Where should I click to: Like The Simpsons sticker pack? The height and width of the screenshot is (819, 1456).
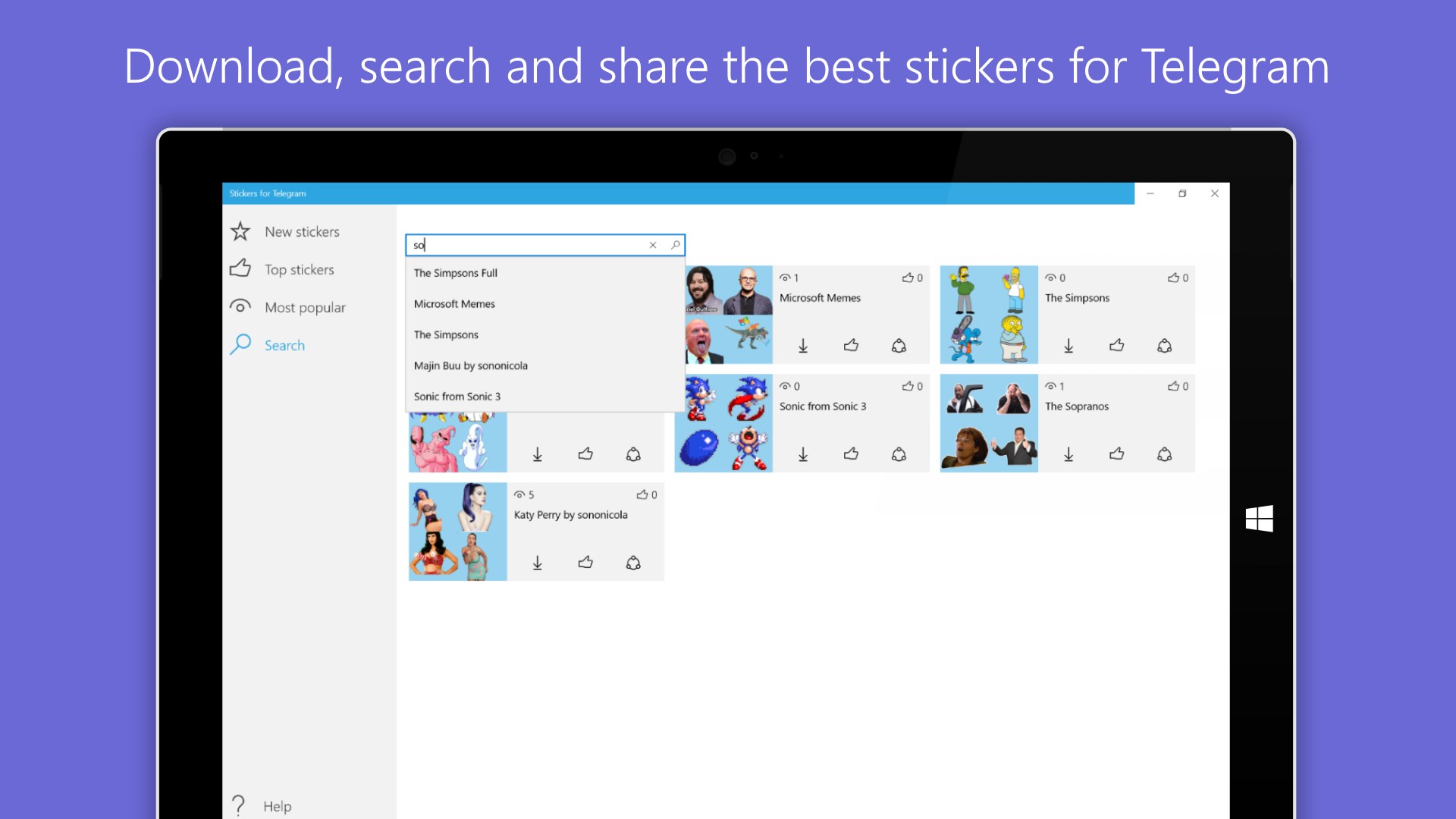coord(1116,346)
